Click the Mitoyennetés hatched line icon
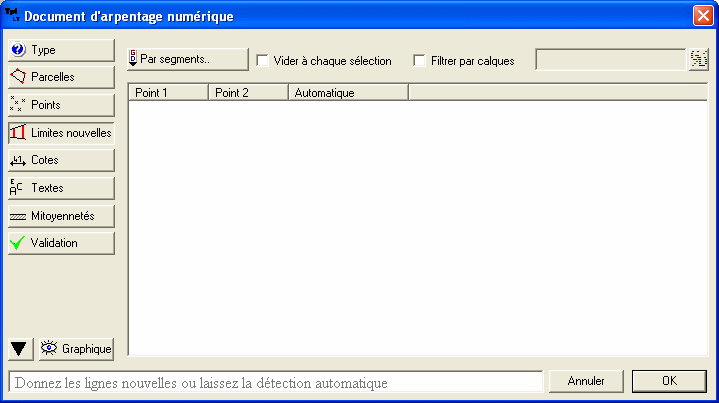Viewport: 719px width, 403px height. pyautogui.click(x=17, y=215)
